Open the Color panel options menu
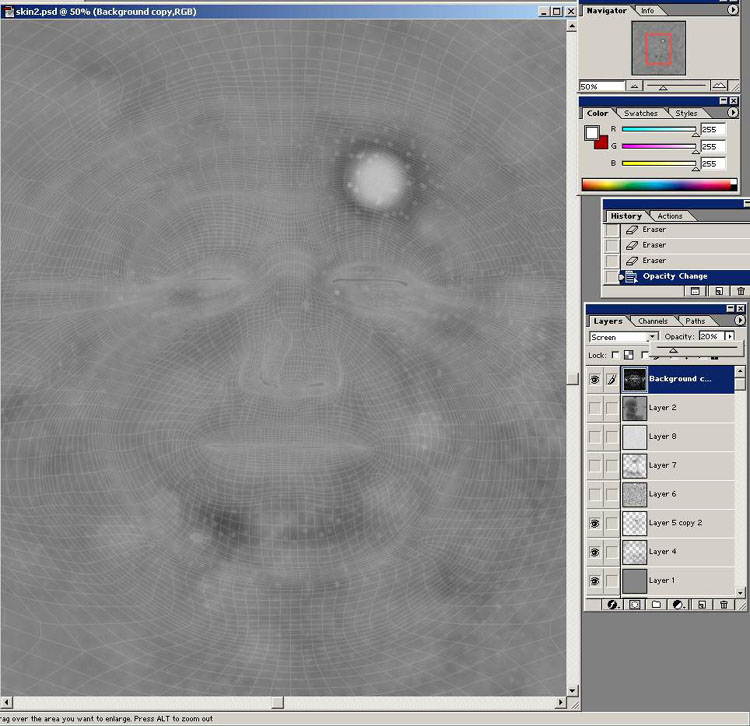750x726 pixels. tap(733, 113)
